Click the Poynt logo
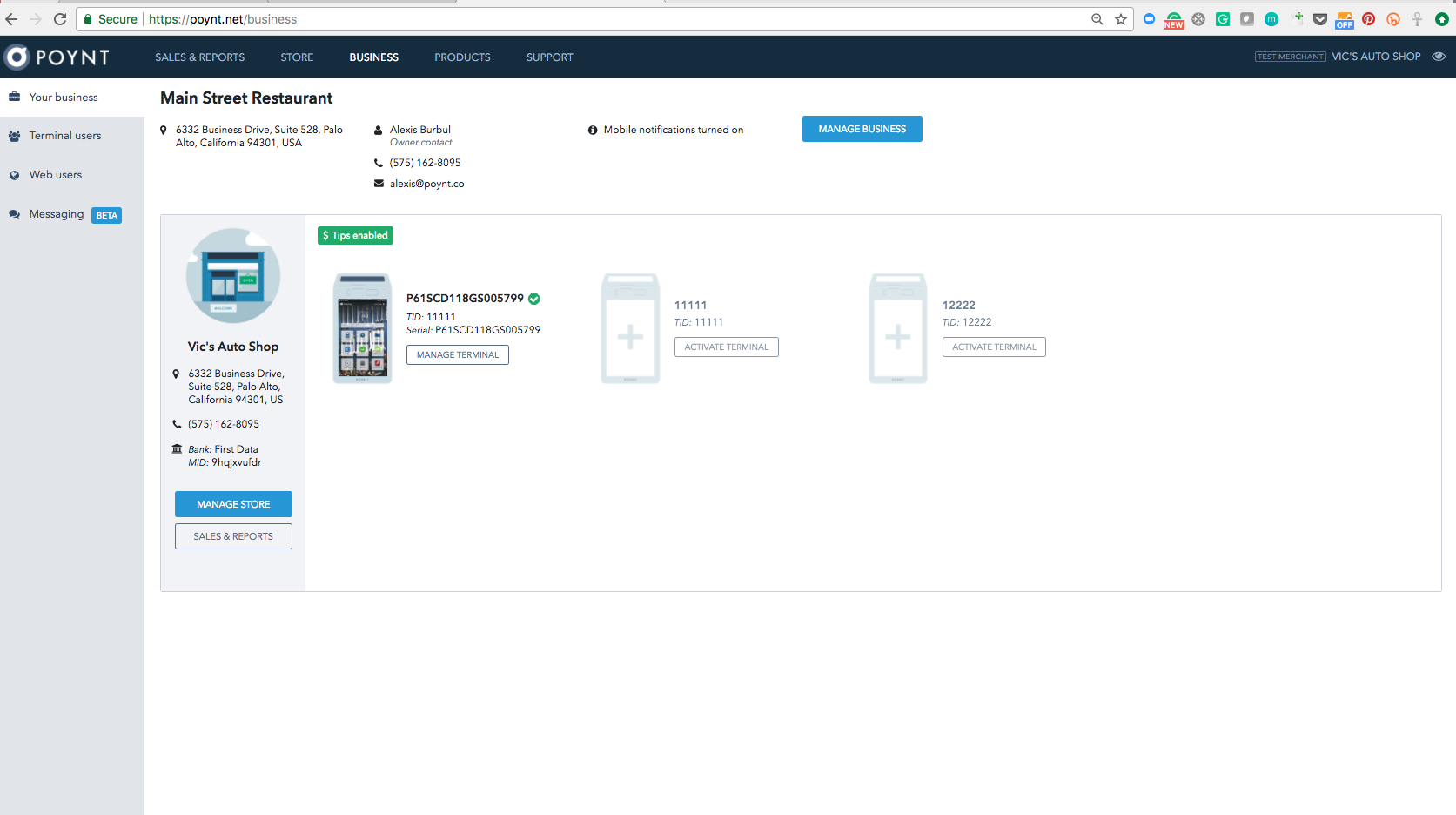The width and height of the screenshot is (1456, 815). point(57,57)
